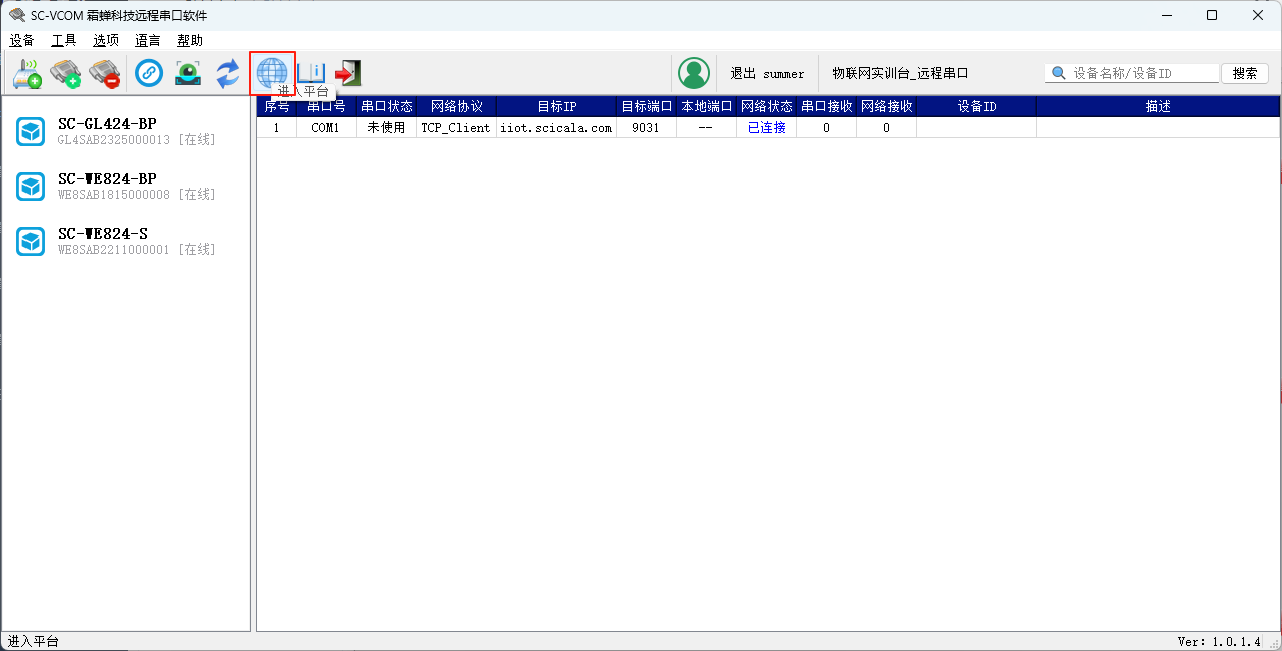The width and height of the screenshot is (1282, 651).
Task: Open the 工具 menu
Action: pyautogui.click(x=64, y=41)
